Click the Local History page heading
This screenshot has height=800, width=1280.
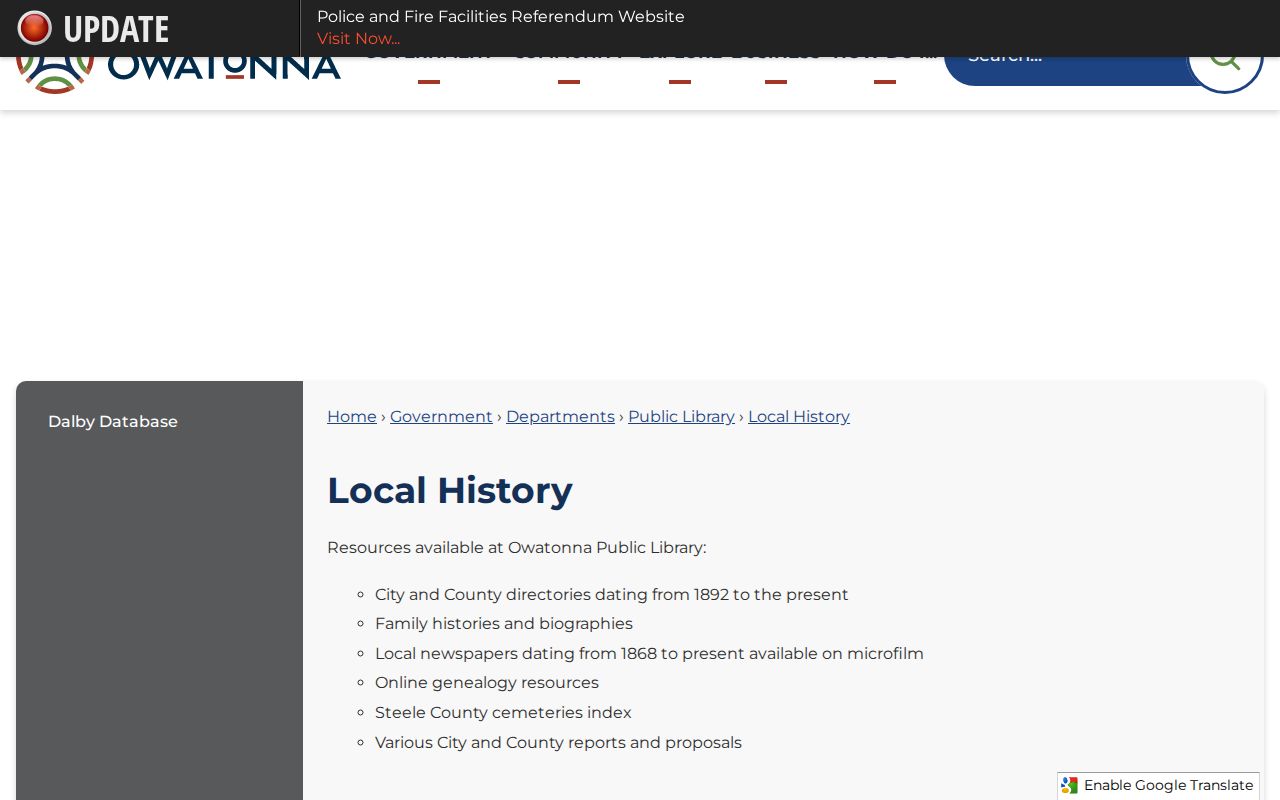[450, 490]
